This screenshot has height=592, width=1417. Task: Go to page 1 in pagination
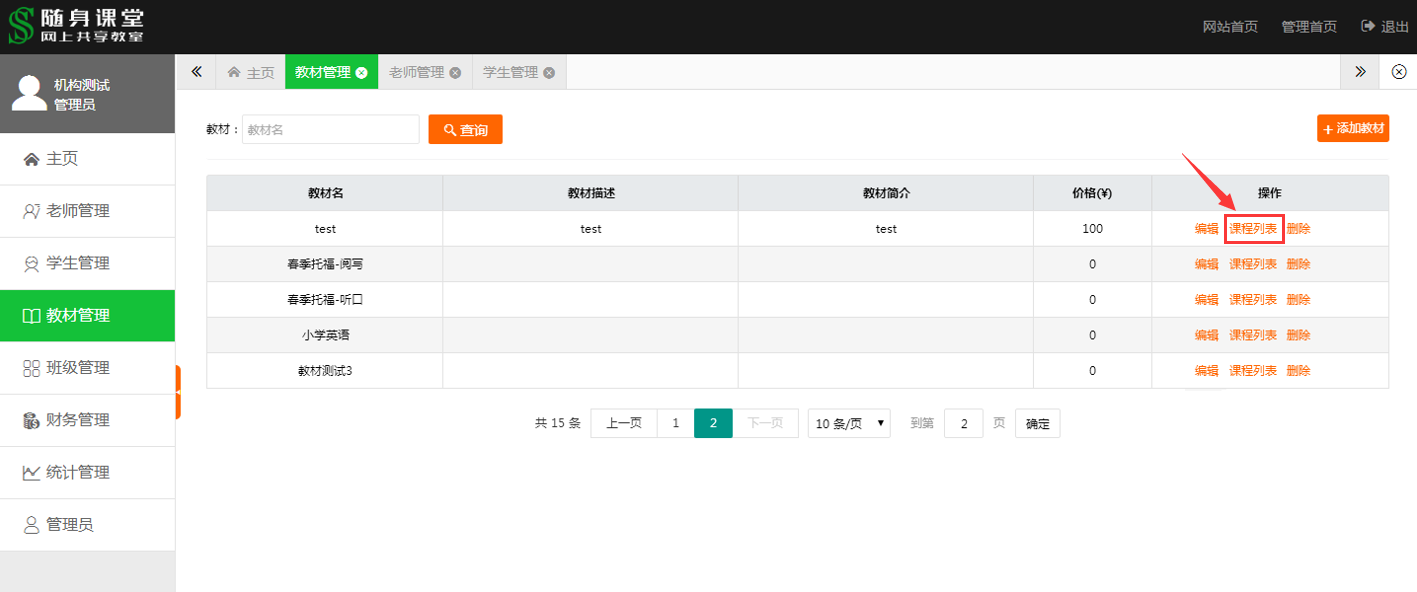[675, 423]
